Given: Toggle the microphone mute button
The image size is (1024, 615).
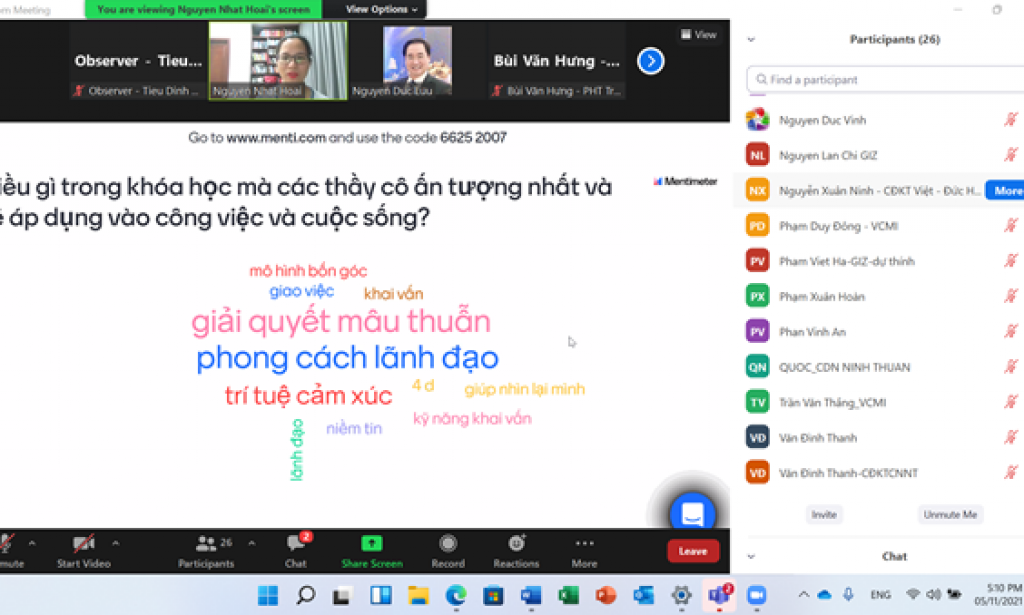Looking at the screenshot, I should click(x=8, y=544).
